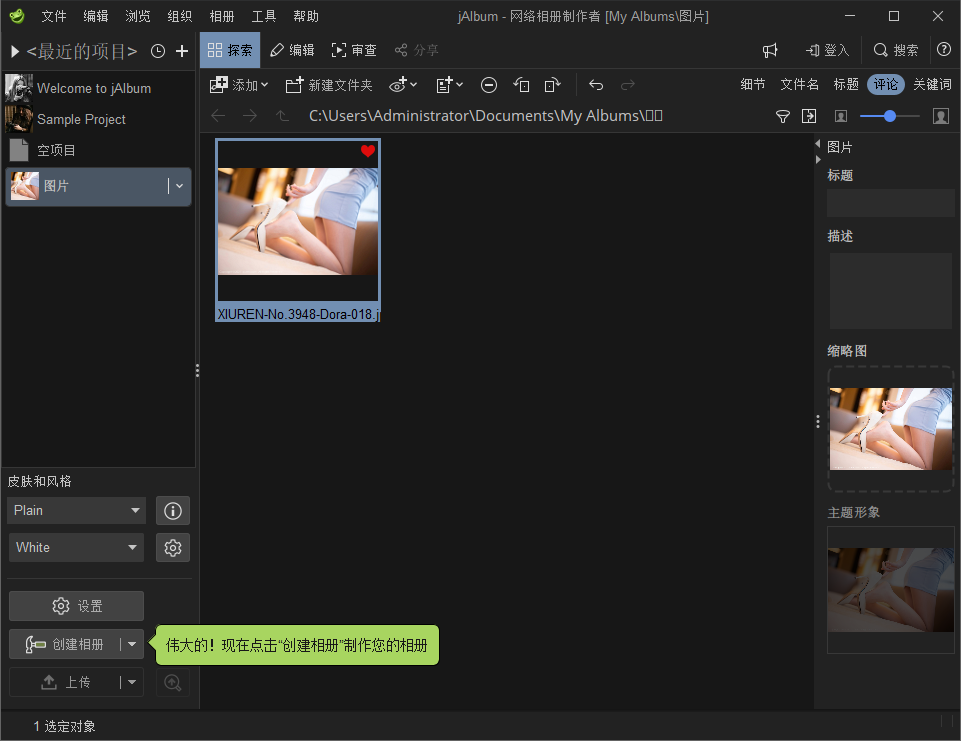The width and height of the screenshot is (961, 741).
Task: Navigate forward with right arrow
Action: tap(249, 116)
